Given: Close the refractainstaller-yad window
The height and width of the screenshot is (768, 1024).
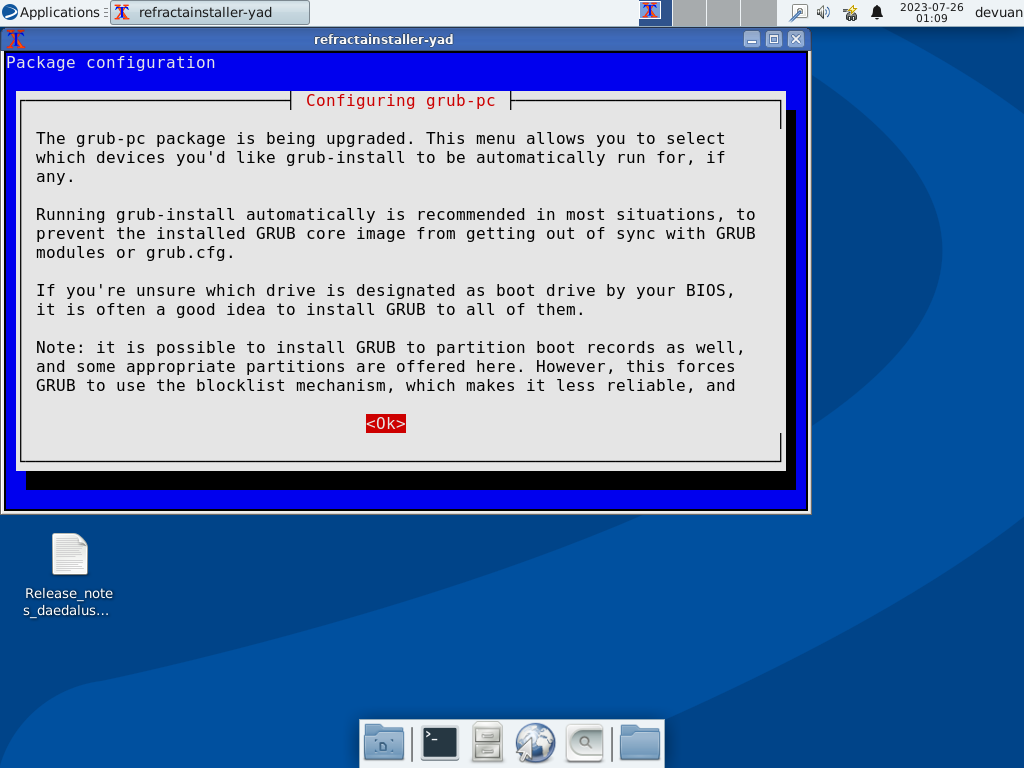Looking at the screenshot, I should (796, 39).
